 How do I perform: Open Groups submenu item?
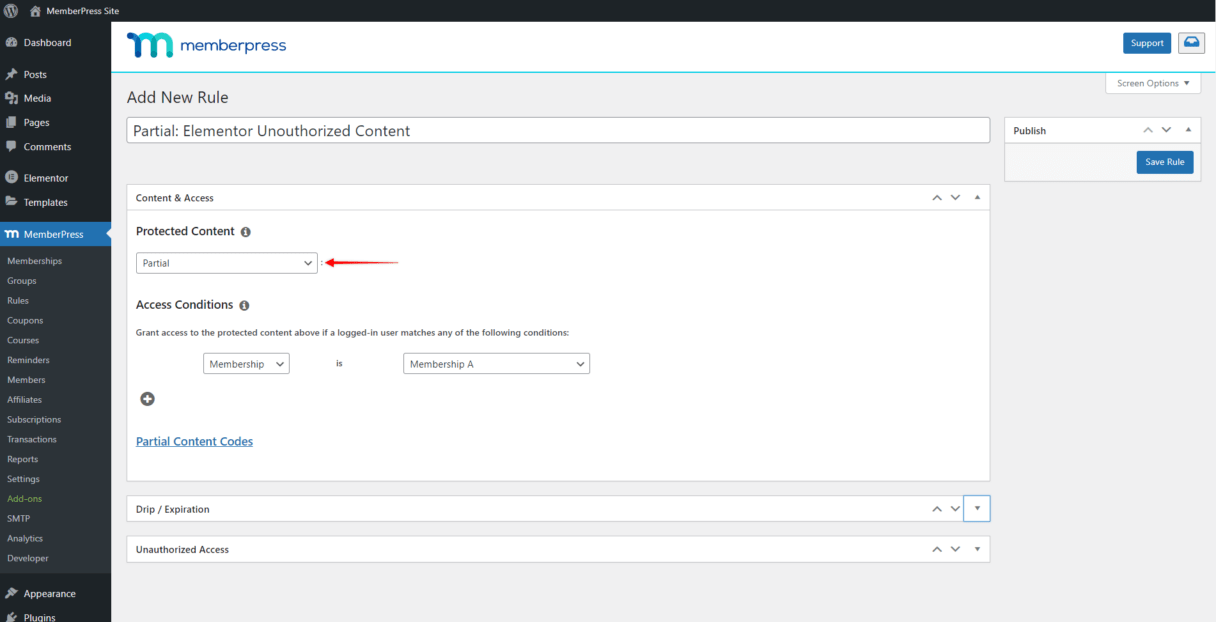coord(21,281)
